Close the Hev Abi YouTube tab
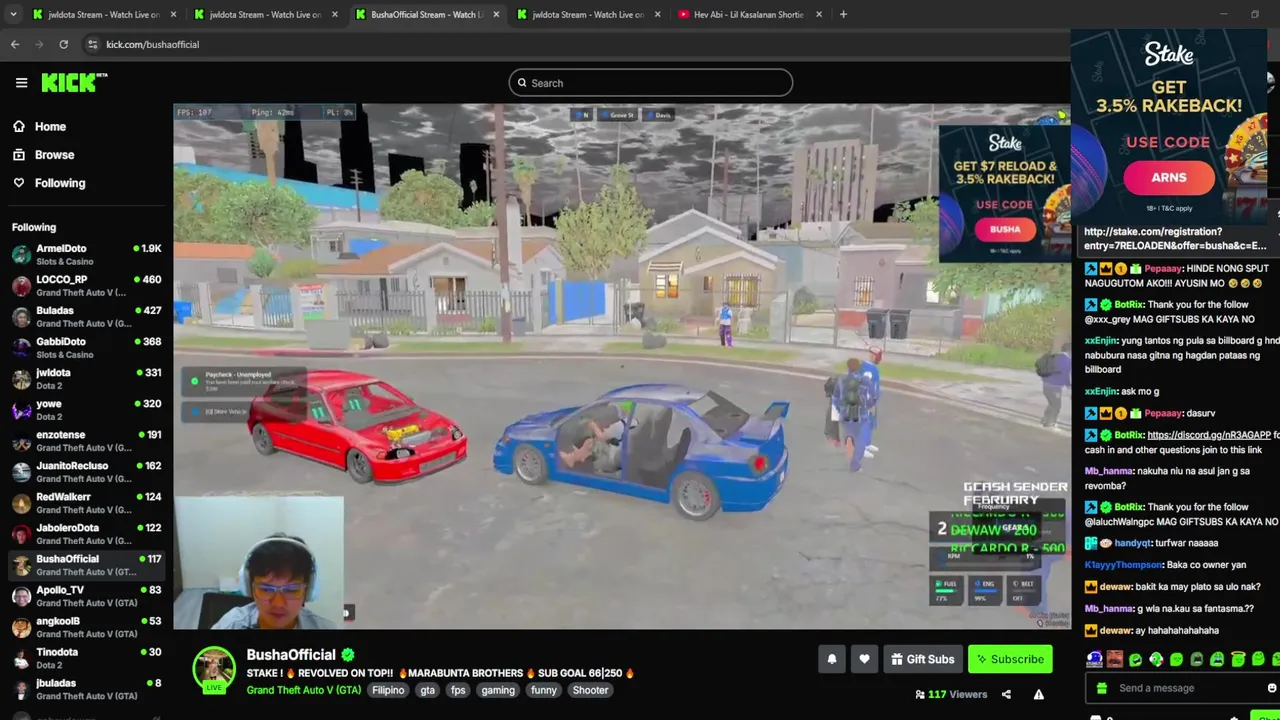 819,14
